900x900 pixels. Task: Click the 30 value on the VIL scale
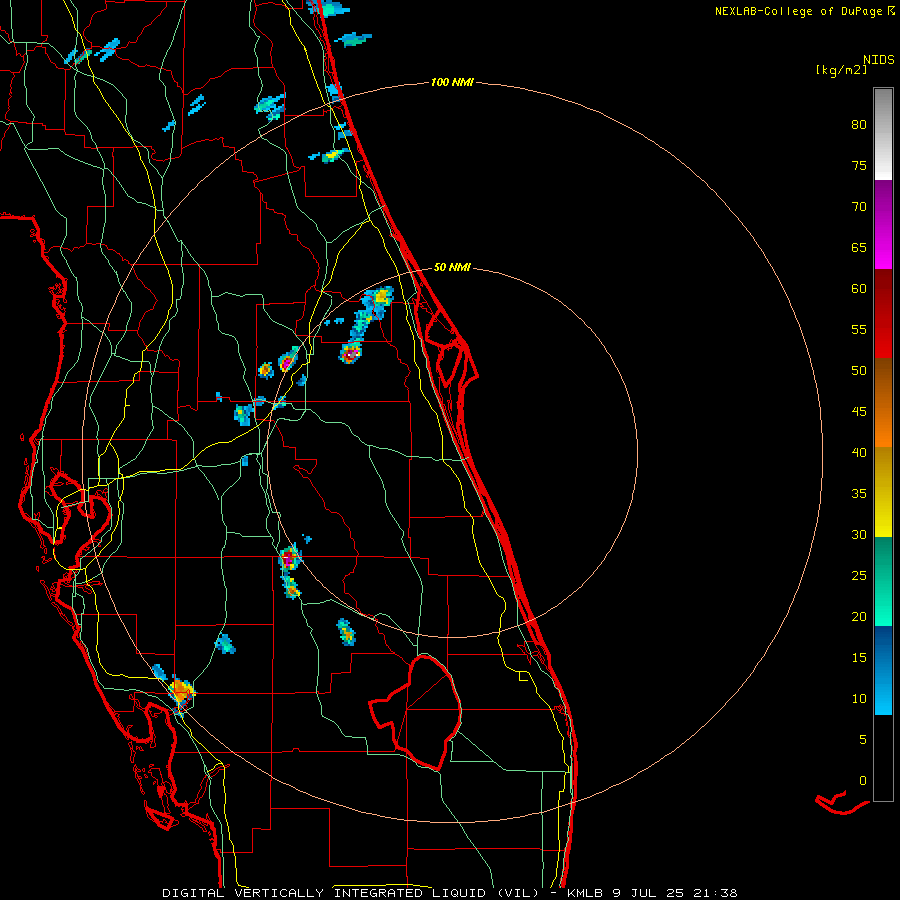coord(859,534)
